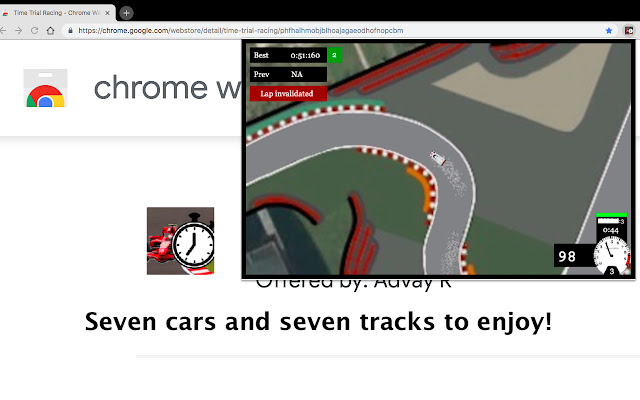Screen dimensions: 640x400
Task: Click the 0:44 current lap timer
Action: pos(611,230)
